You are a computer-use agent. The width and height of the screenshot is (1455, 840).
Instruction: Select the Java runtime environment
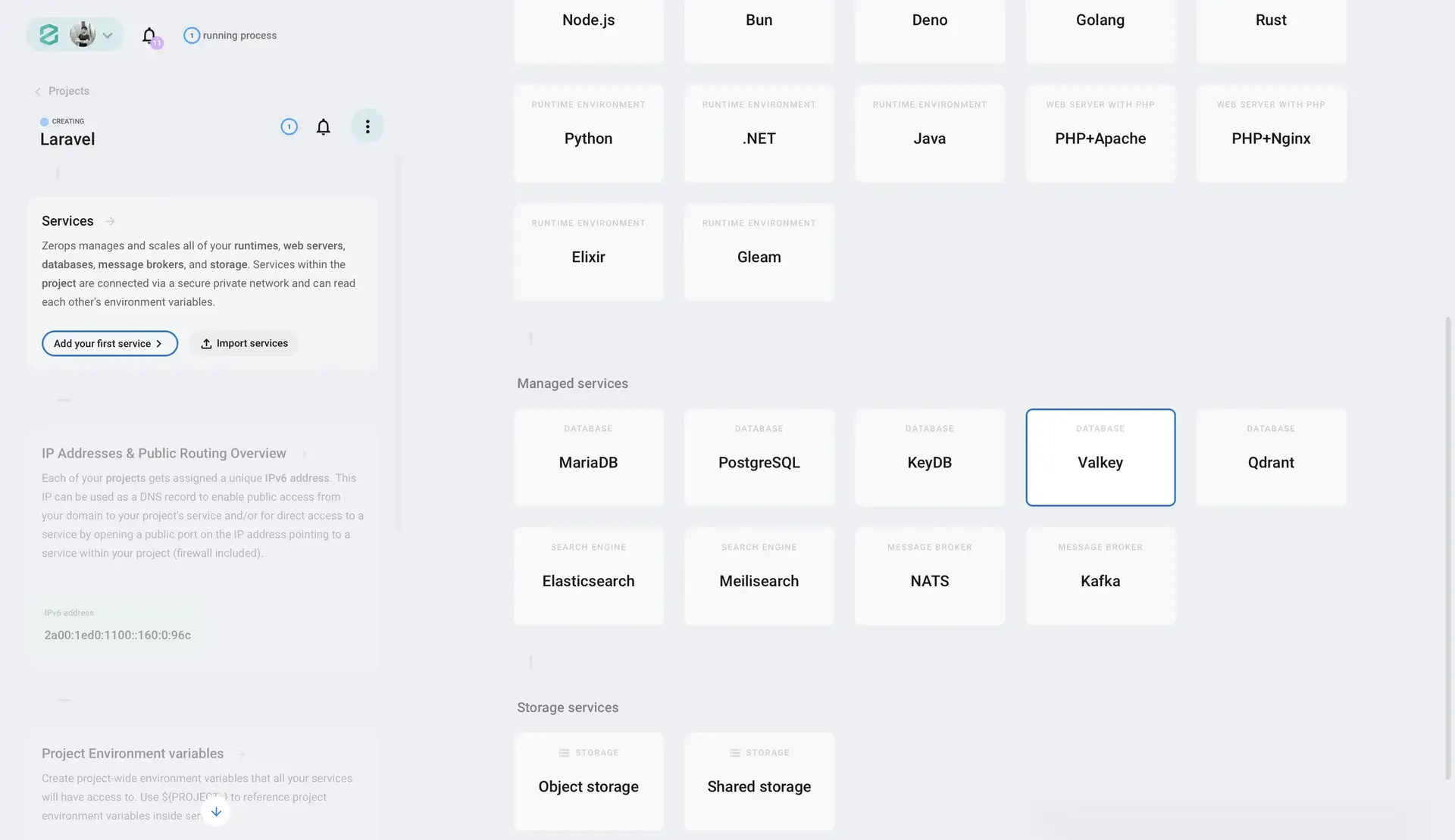[930, 133]
